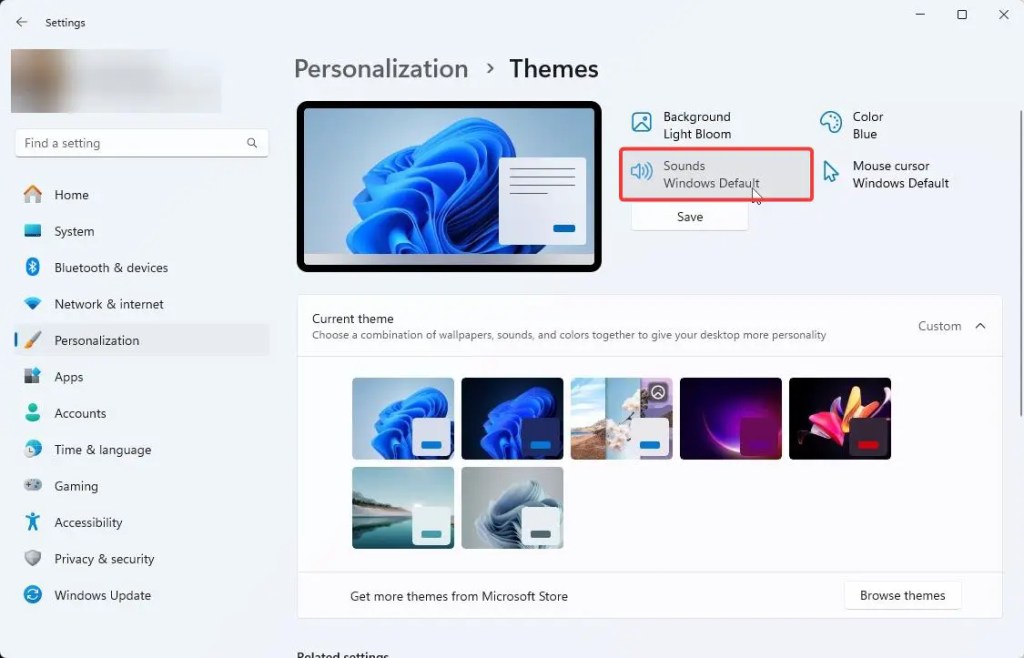Click the Time & language globe icon
This screenshot has height=658, width=1024.
33,449
